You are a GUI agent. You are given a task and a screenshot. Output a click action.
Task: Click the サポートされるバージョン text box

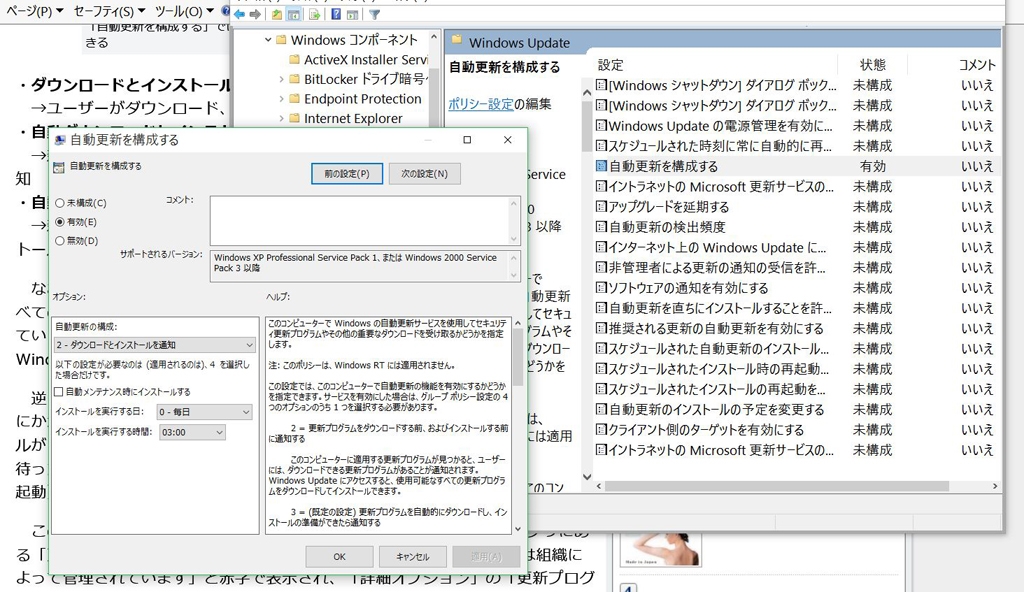365,266
